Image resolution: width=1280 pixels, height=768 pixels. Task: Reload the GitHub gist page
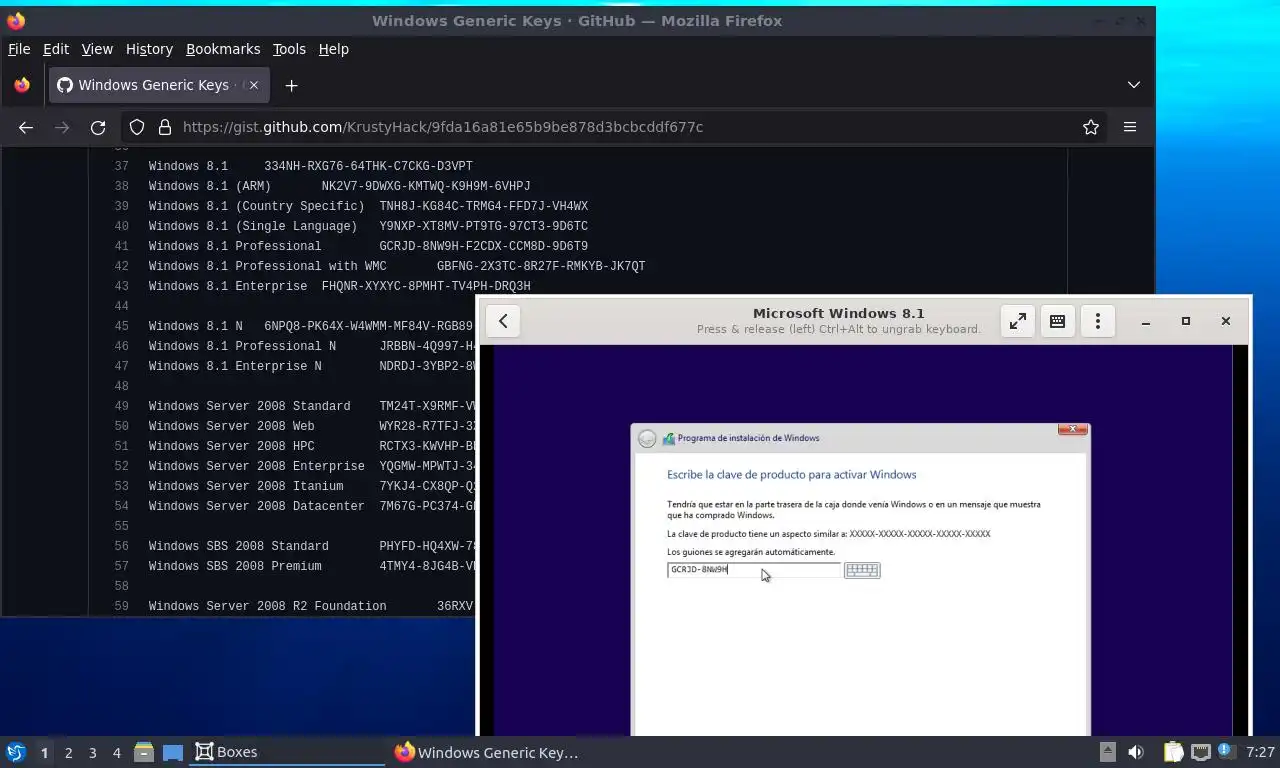point(98,127)
